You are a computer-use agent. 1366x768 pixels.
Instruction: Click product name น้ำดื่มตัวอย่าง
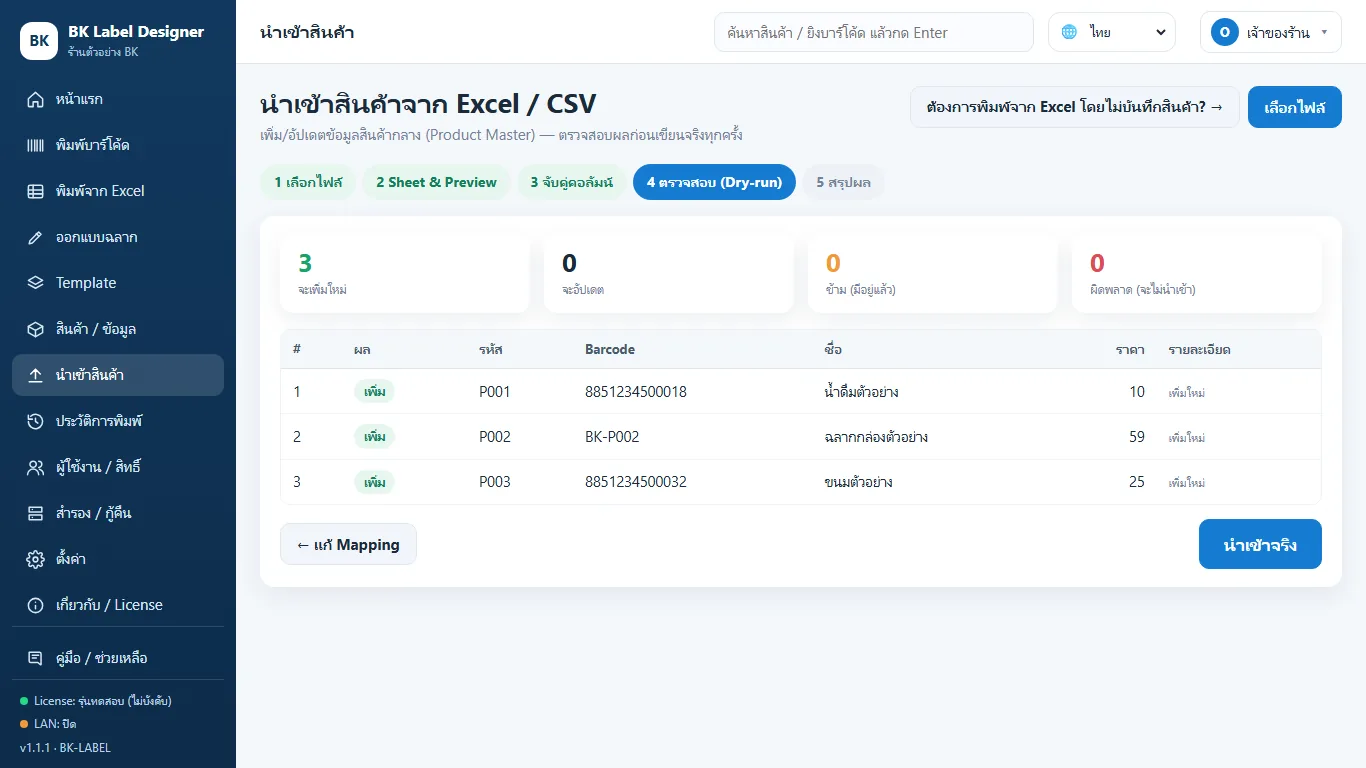click(x=861, y=392)
